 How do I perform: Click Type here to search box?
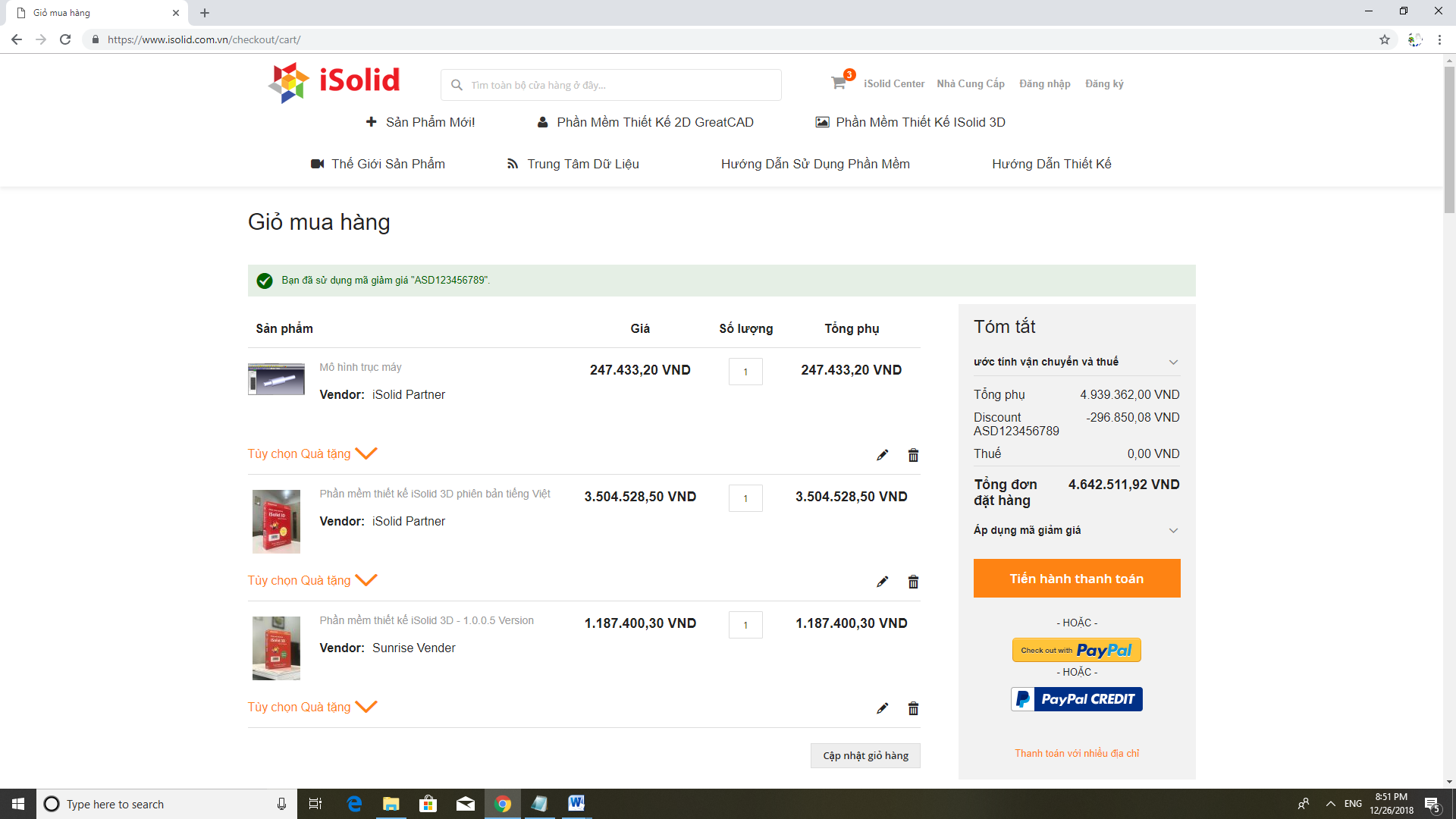point(167,804)
